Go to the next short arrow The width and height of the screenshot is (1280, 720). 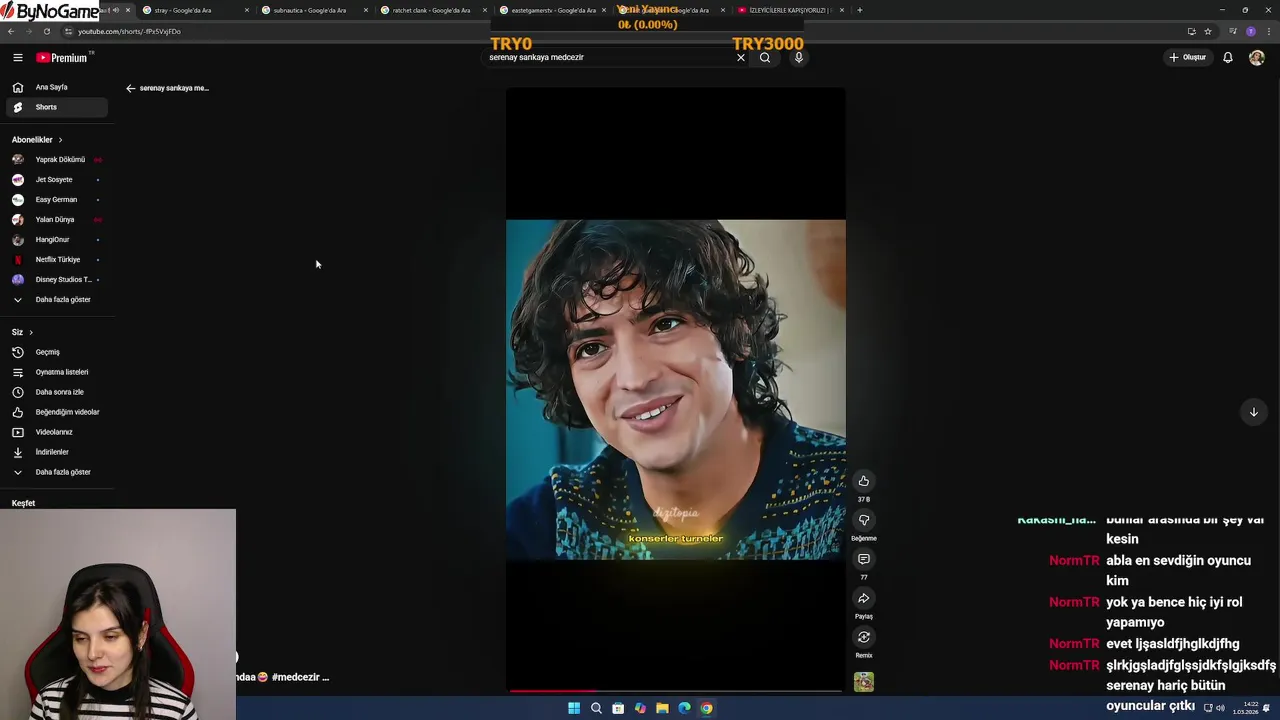click(1253, 412)
